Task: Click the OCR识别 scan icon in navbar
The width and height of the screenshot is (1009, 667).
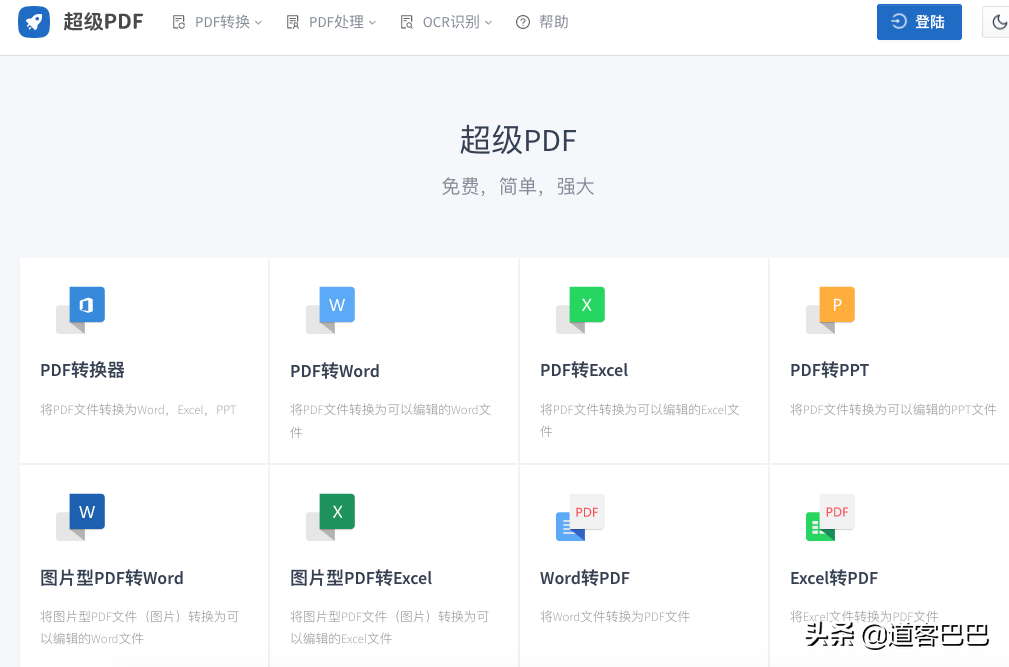Action: coord(407,23)
